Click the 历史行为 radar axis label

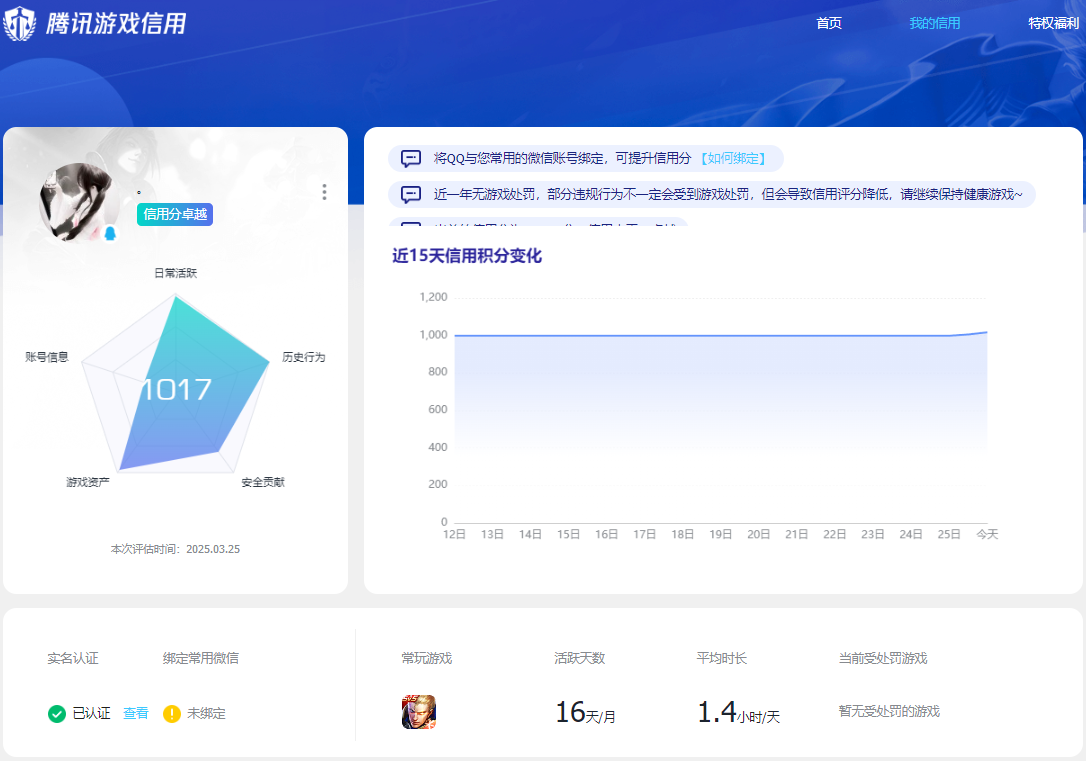point(303,357)
